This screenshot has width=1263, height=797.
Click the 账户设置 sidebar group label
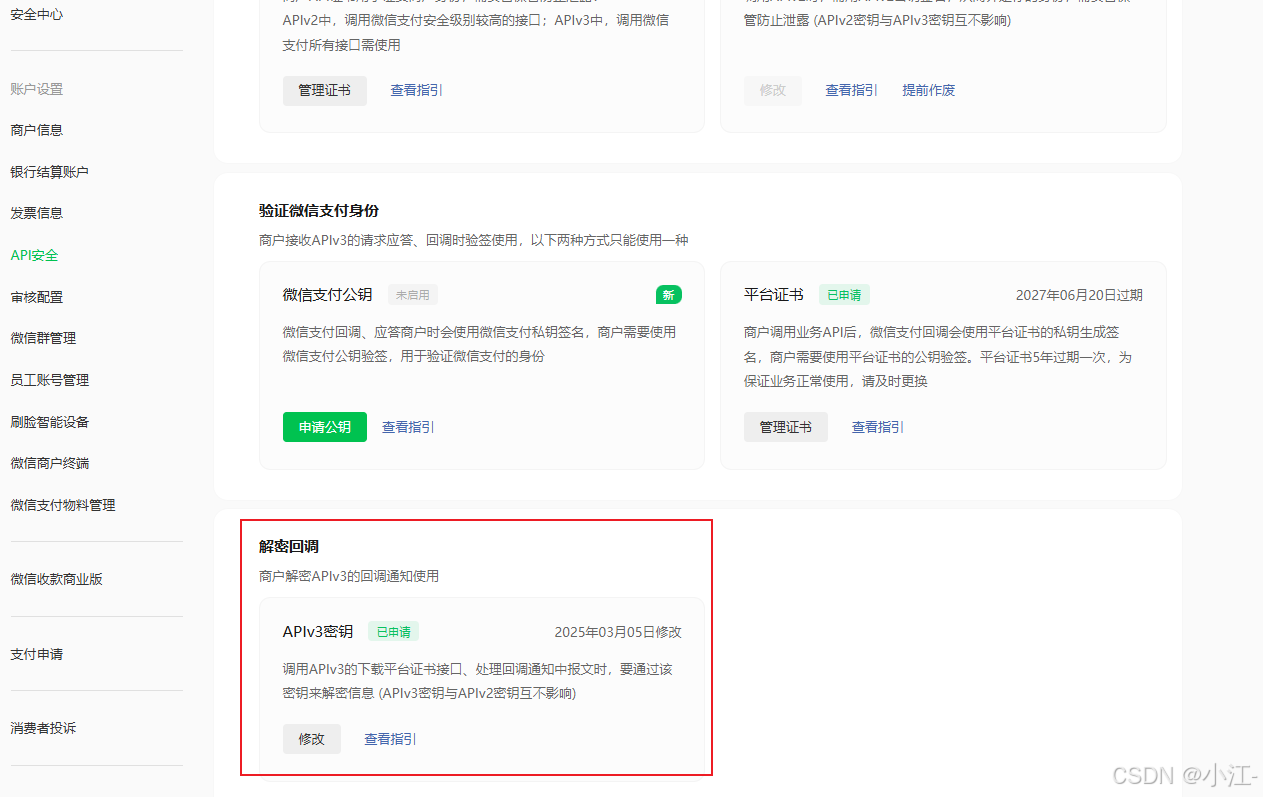pos(37,89)
